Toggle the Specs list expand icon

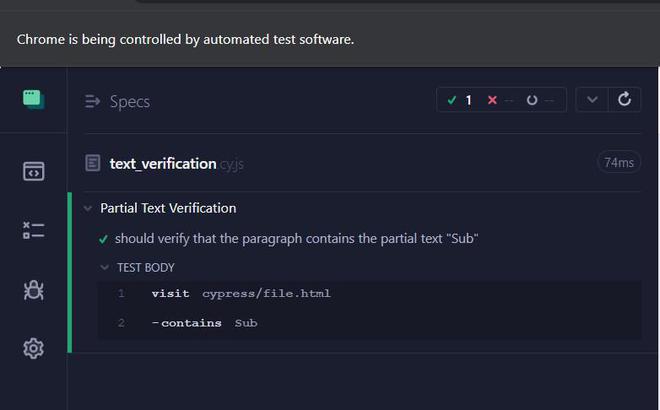[93, 101]
